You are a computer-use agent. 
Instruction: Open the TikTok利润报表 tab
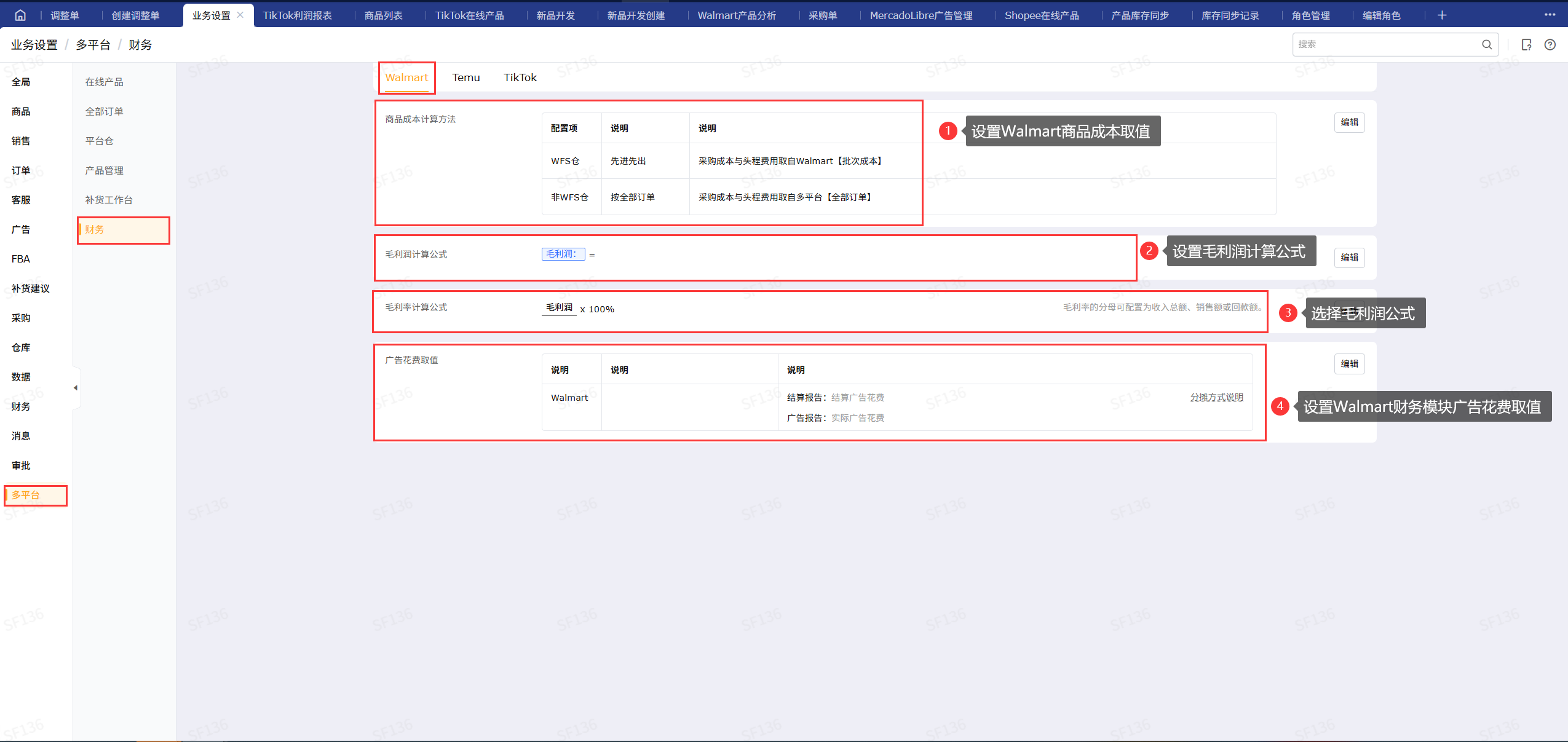[298, 15]
